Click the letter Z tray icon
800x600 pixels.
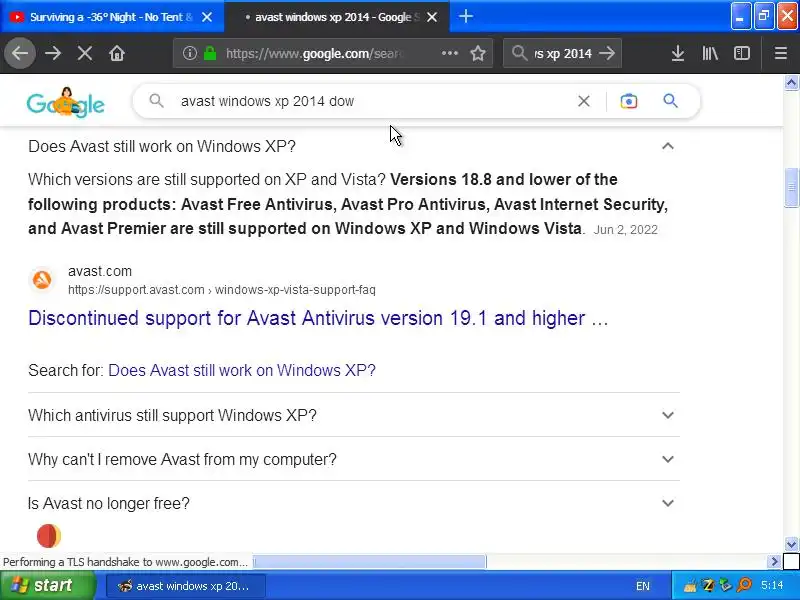click(709, 585)
